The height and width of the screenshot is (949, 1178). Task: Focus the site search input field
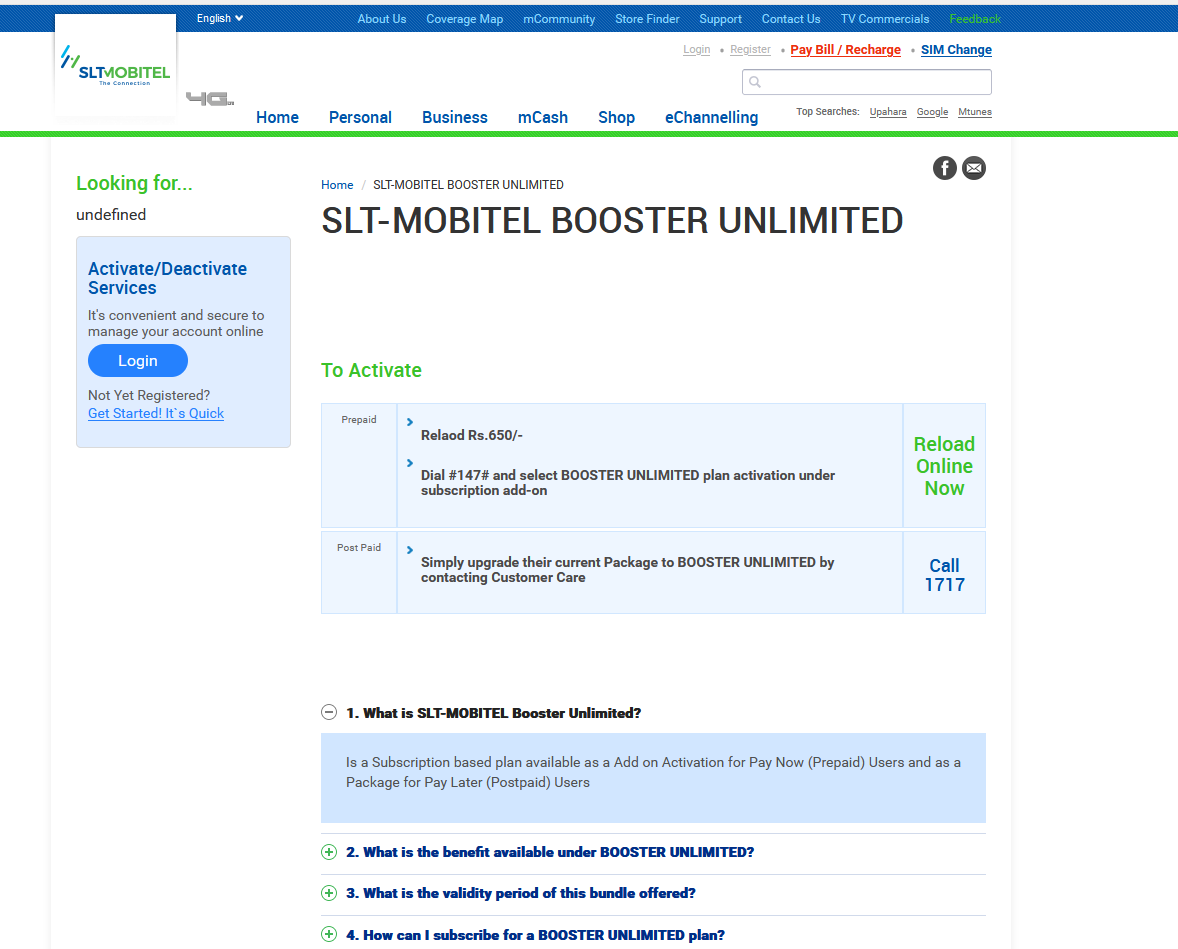click(866, 82)
